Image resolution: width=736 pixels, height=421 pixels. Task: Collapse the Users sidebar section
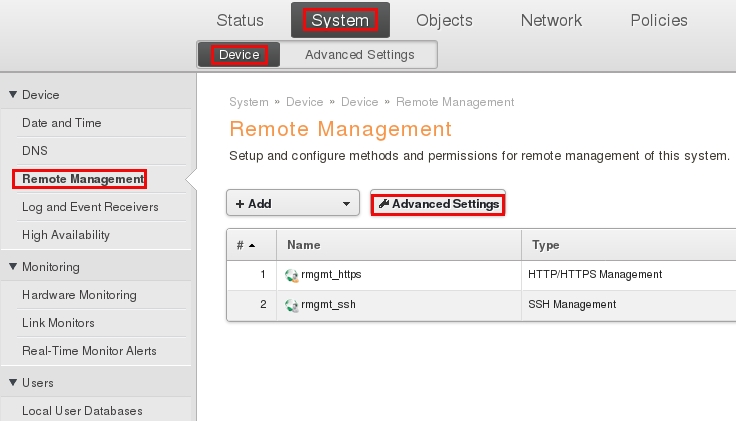point(13,383)
